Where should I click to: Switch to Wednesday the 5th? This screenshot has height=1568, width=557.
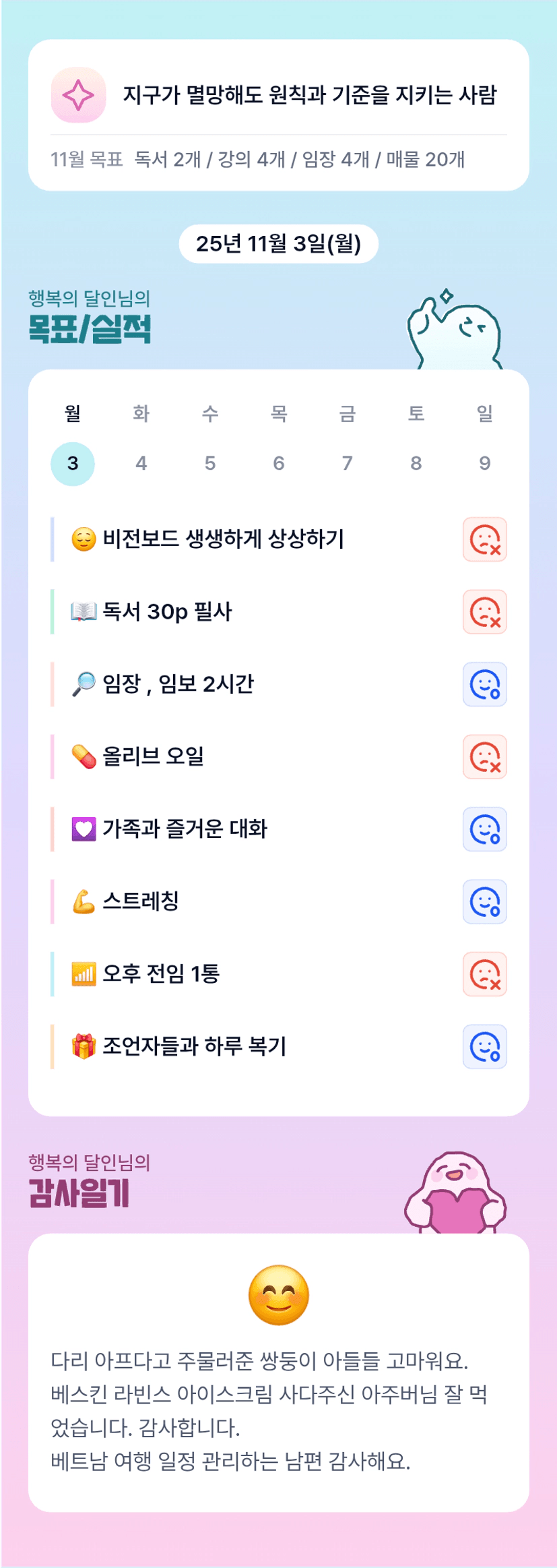(x=210, y=464)
